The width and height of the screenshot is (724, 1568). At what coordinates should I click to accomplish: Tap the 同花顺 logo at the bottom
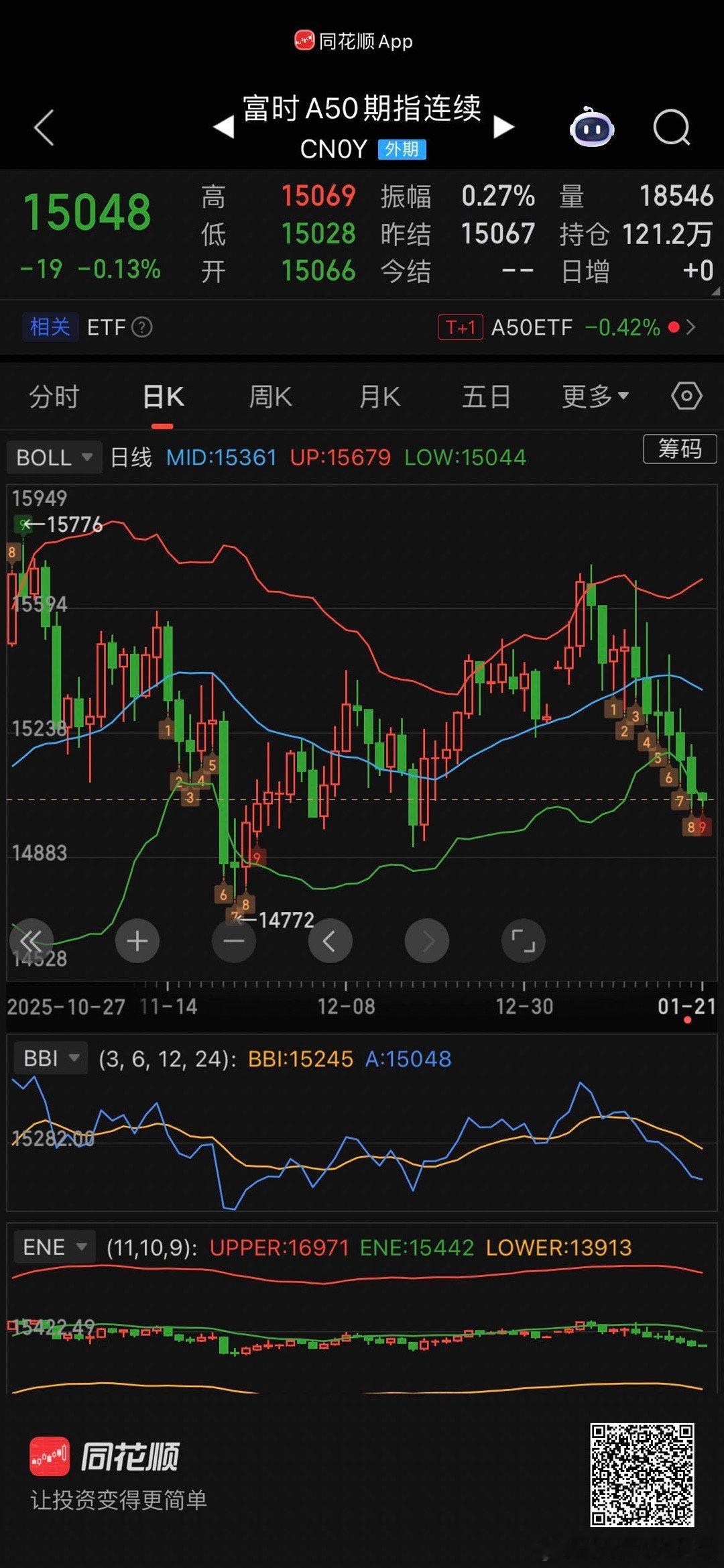105,1457
